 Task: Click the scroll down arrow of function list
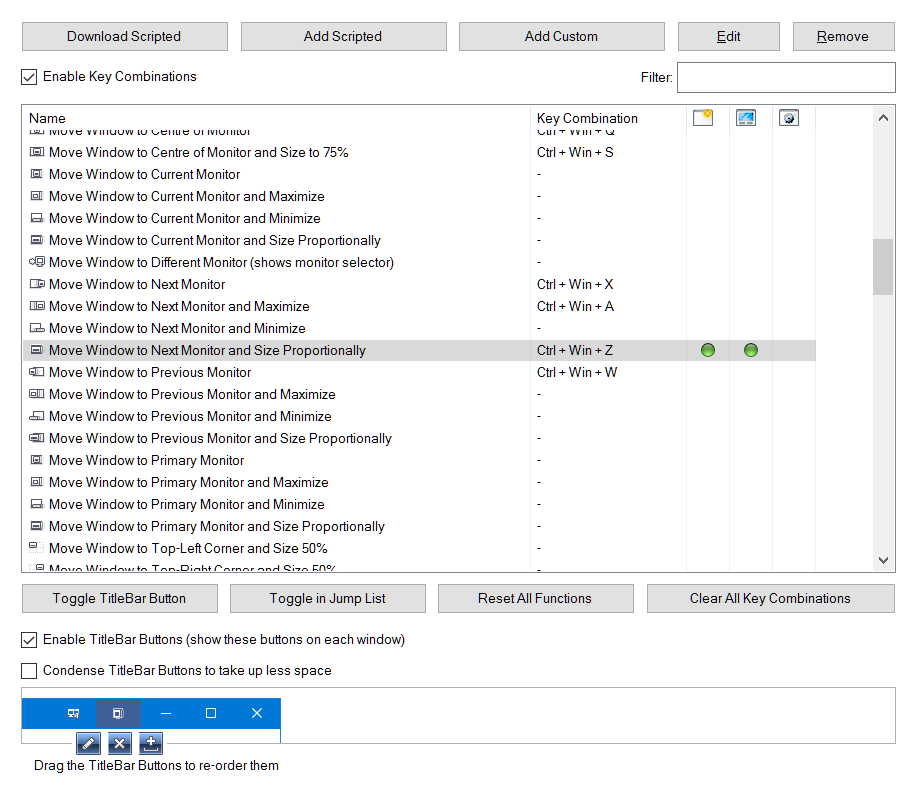[x=883, y=560]
